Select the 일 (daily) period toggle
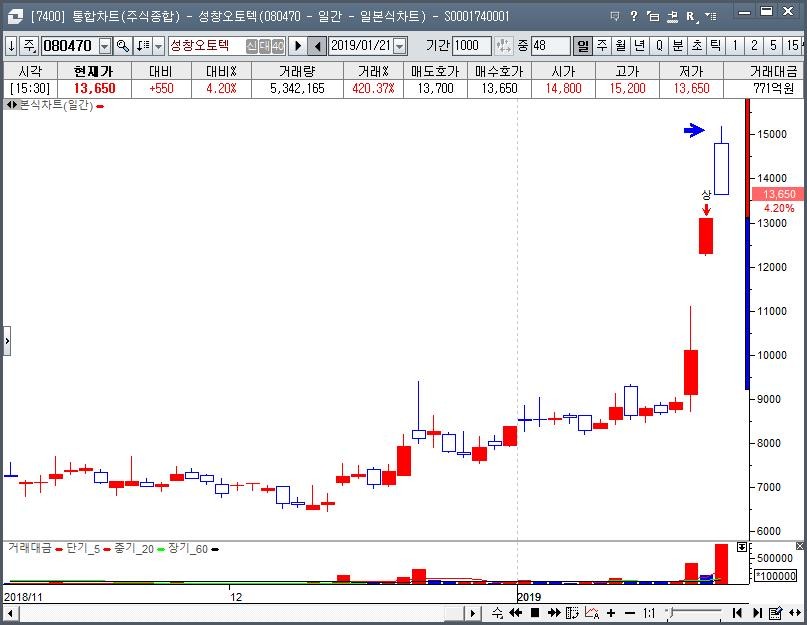Screen dimensions: 807x625 click(x=583, y=46)
